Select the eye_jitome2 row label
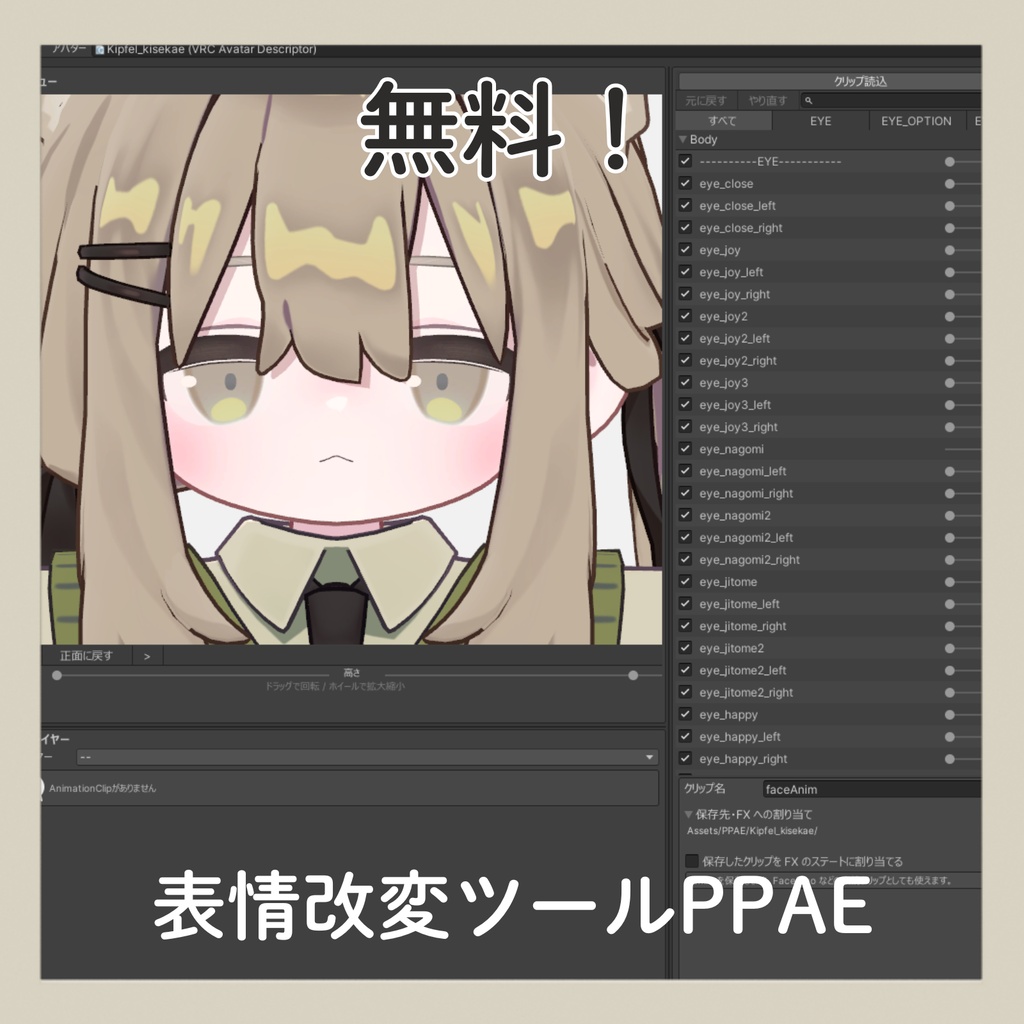 pyautogui.click(x=731, y=648)
